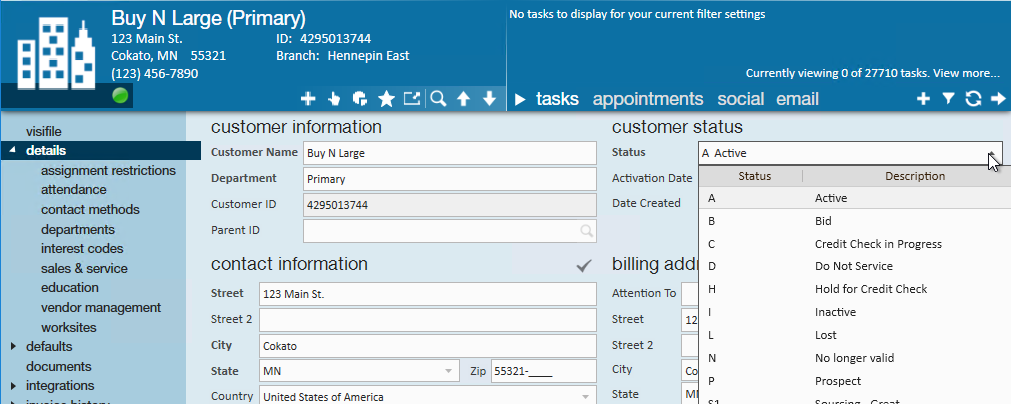Click the View more tasks link
Viewport: 1011px width, 404px height.
coord(966,73)
